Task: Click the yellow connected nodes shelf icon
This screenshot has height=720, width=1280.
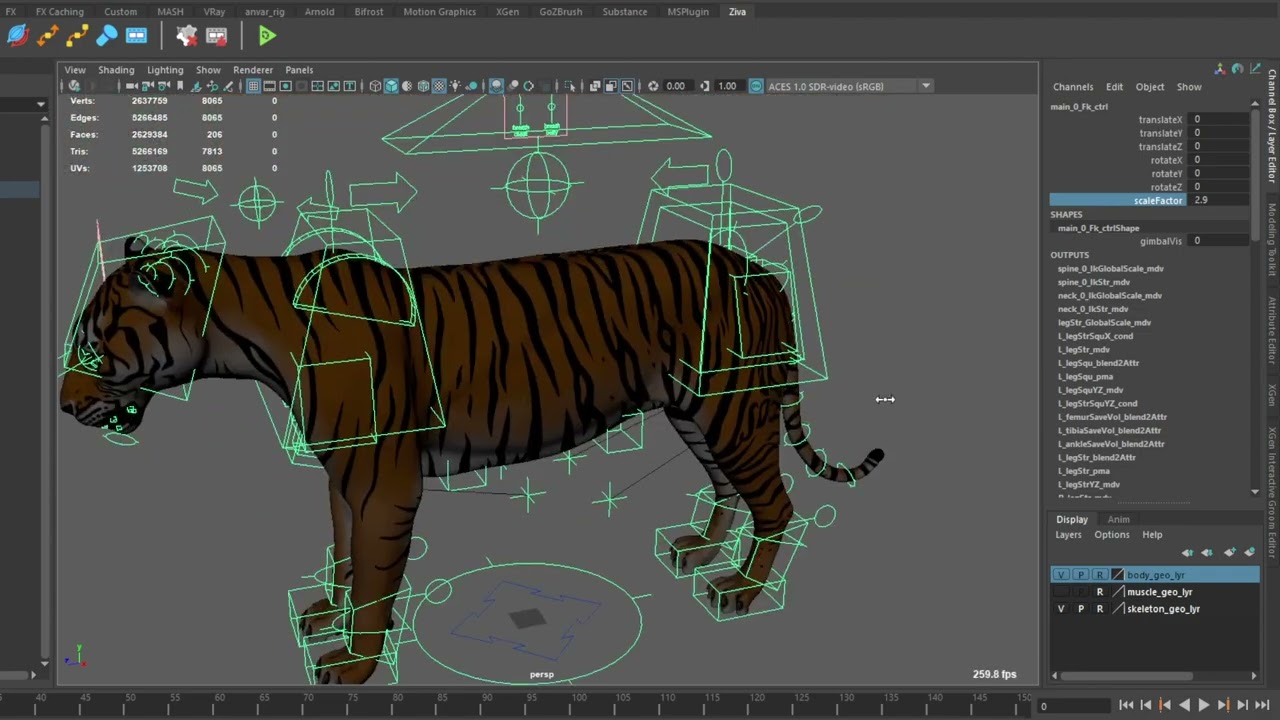Action: coord(77,36)
